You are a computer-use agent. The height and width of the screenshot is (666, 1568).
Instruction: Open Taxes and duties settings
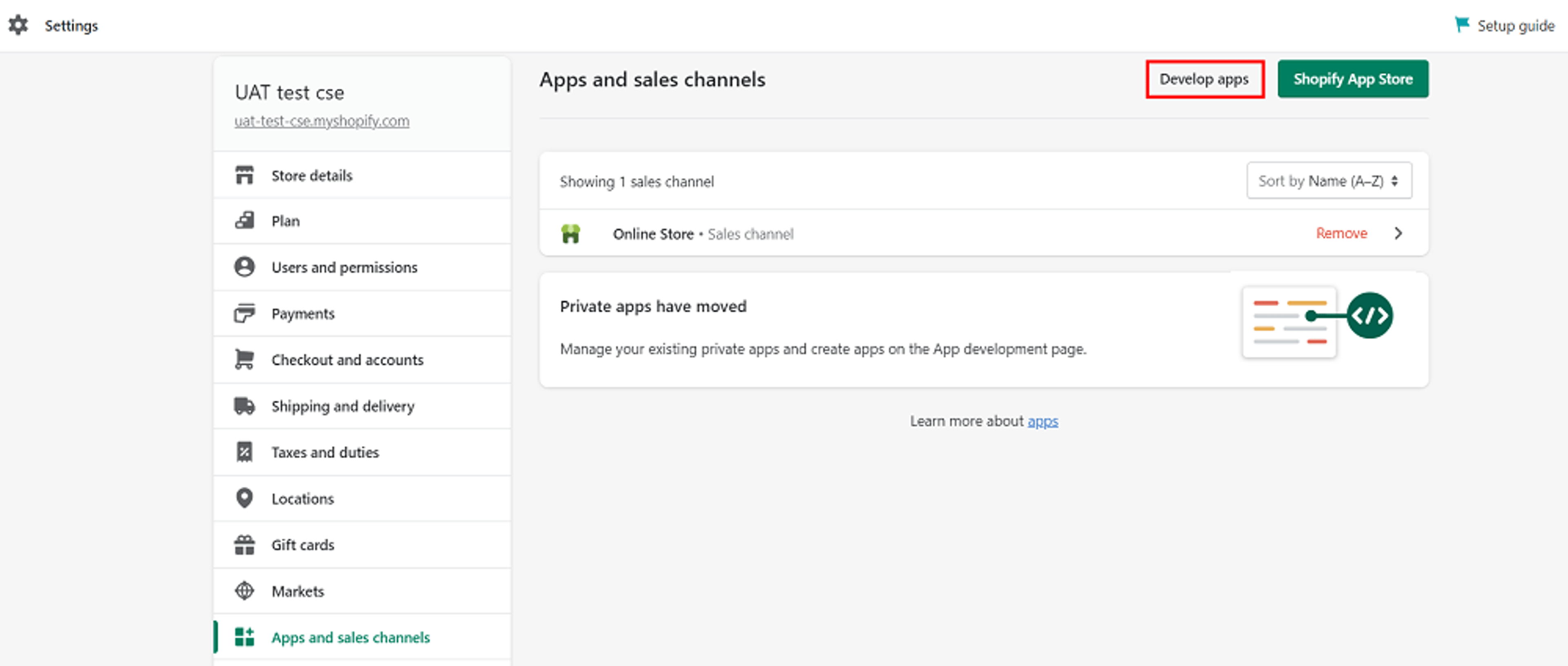(362, 452)
